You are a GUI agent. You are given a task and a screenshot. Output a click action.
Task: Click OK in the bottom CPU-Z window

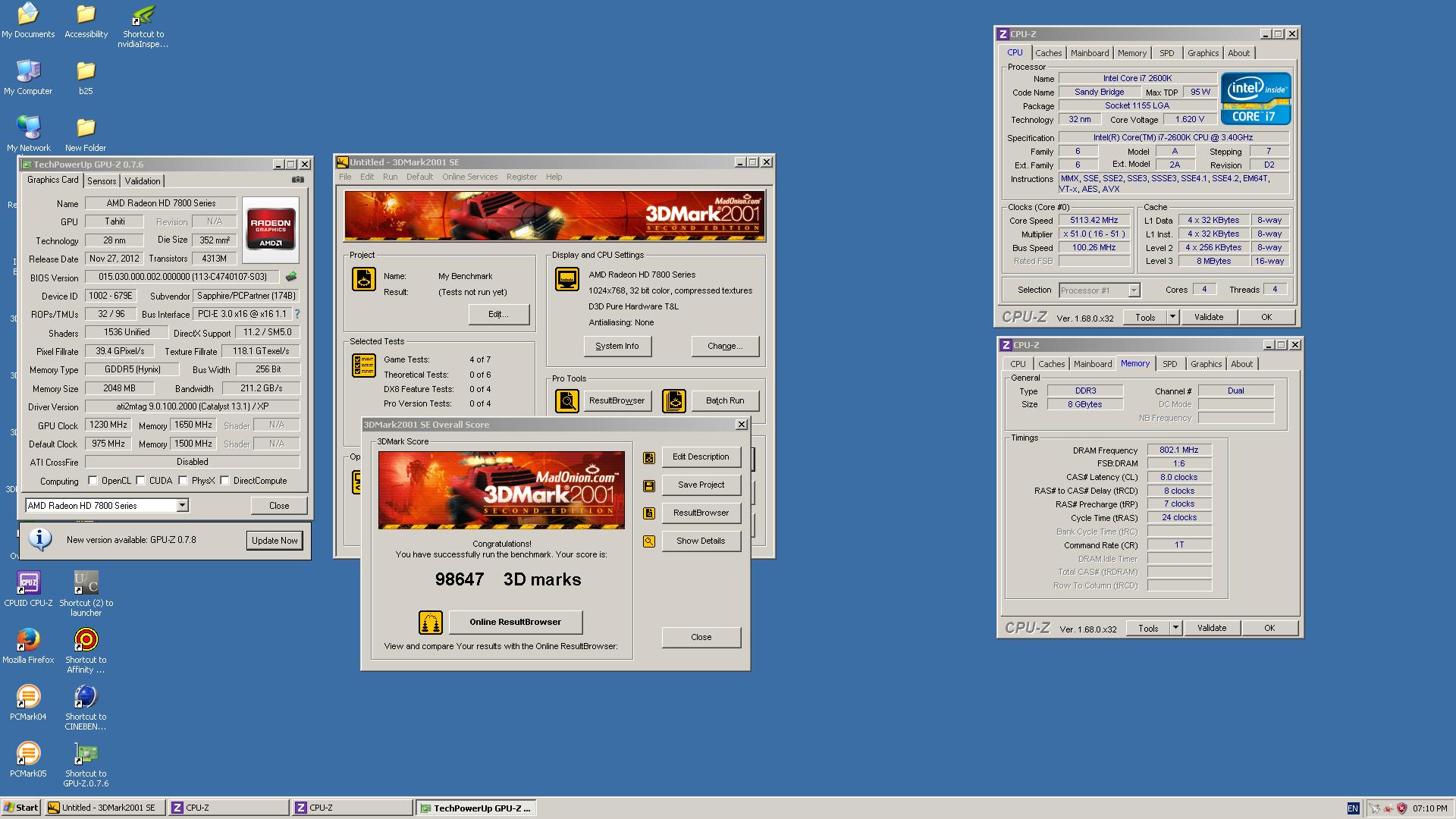click(x=1269, y=628)
